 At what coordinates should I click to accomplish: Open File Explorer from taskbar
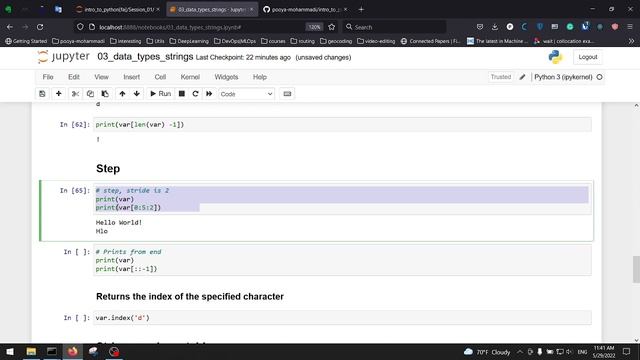(x=31, y=351)
